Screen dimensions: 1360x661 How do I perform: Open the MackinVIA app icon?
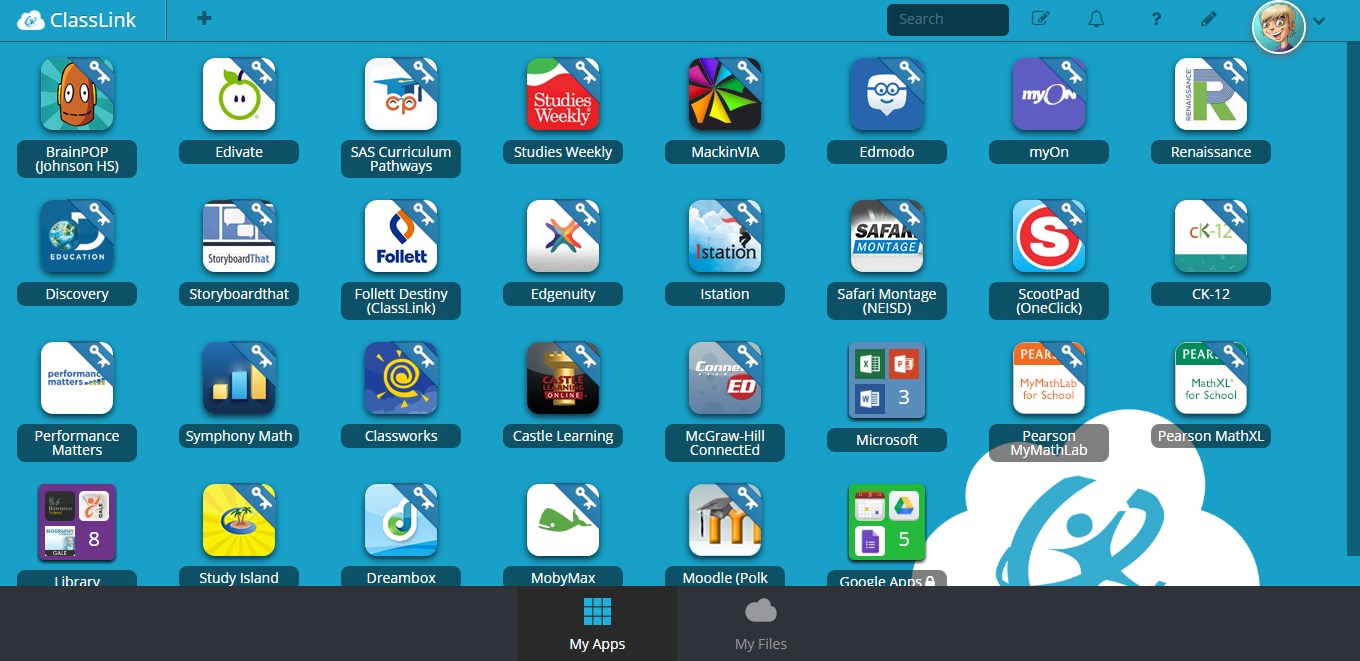pos(725,94)
